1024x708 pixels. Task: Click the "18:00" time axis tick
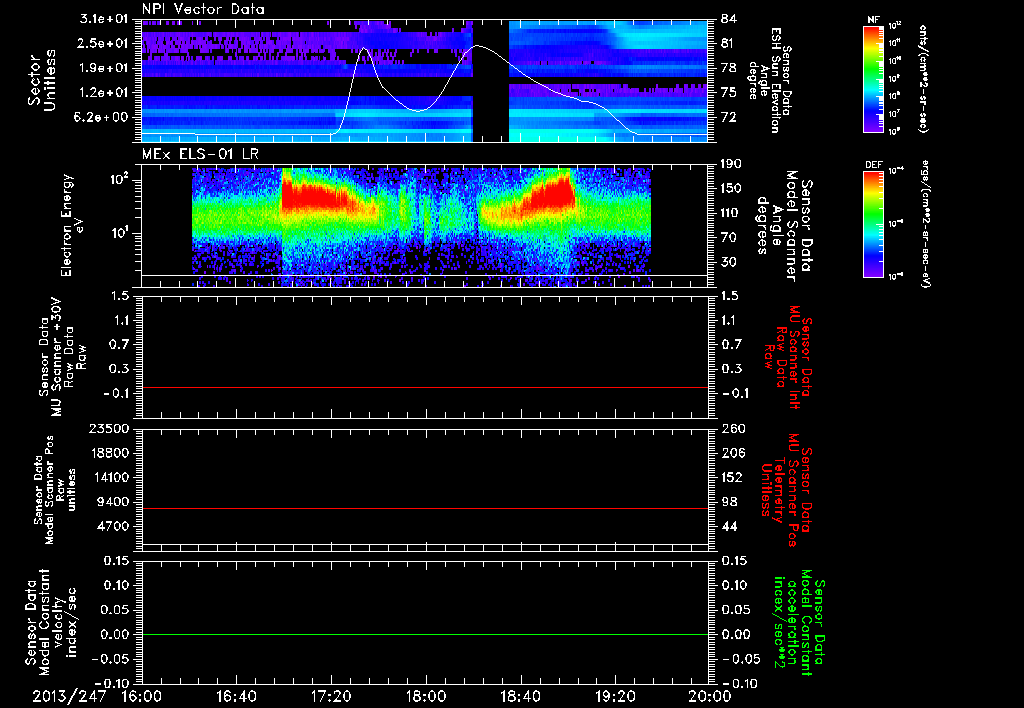click(426, 696)
